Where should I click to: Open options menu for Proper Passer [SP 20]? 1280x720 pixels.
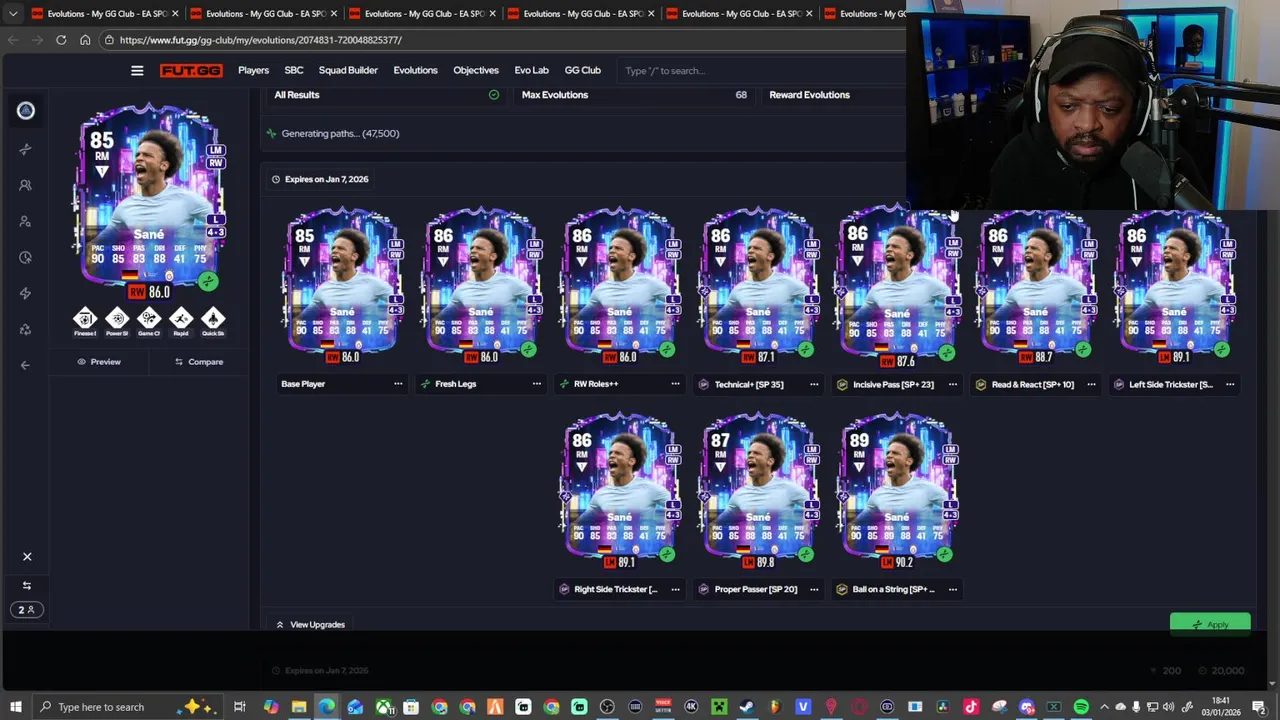(814, 589)
